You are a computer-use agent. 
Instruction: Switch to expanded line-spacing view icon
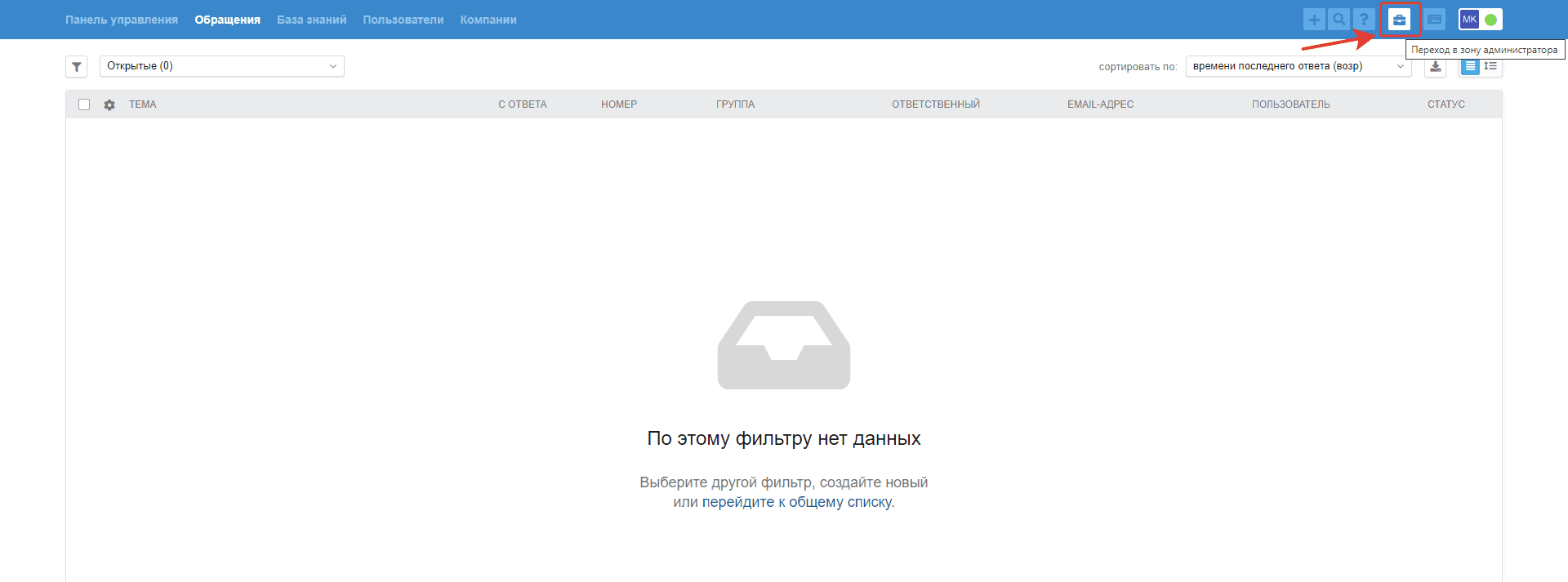pyautogui.click(x=1491, y=66)
